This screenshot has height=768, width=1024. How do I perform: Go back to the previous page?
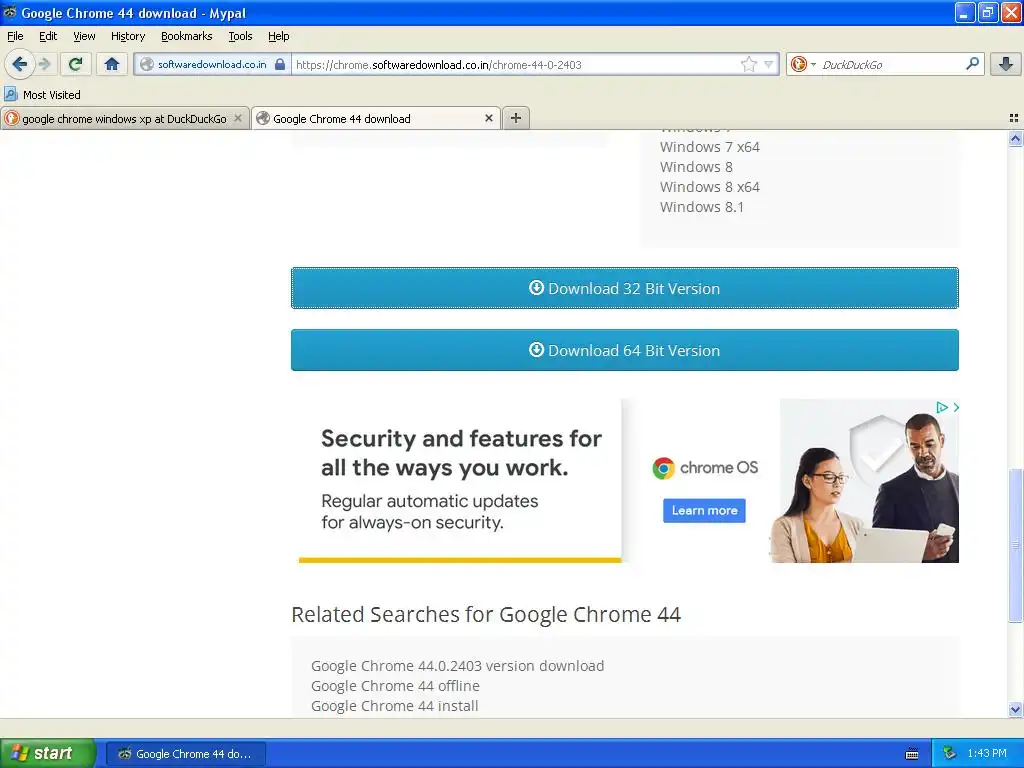point(20,64)
